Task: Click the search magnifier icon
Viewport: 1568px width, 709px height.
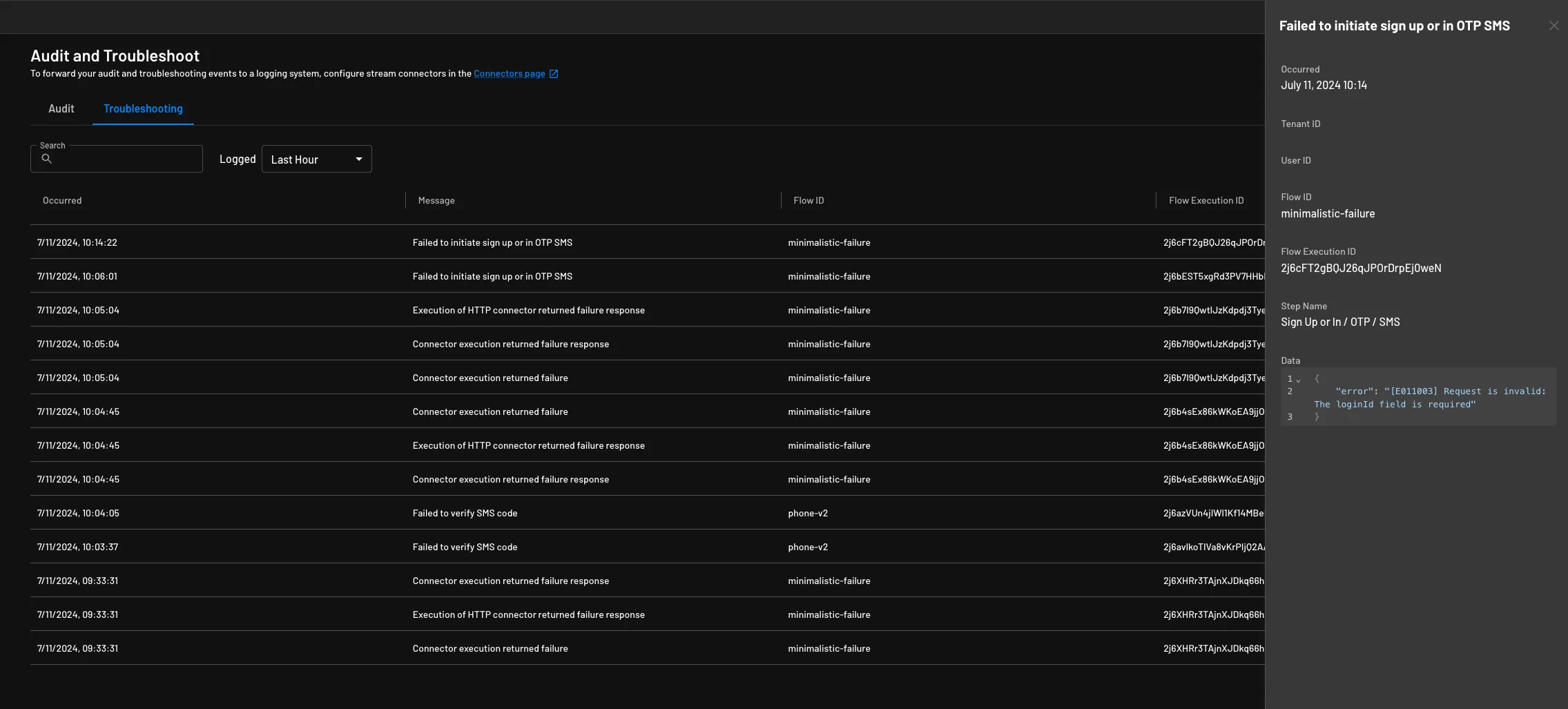Action: point(48,159)
